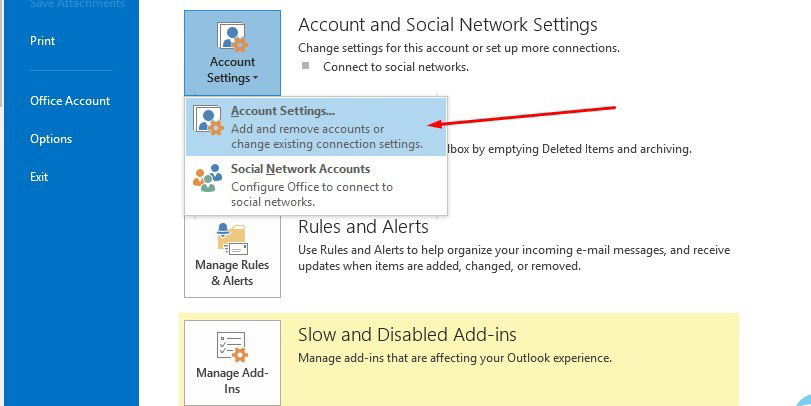Image resolution: width=811 pixels, height=406 pixels.
Task: Click Exit in the left sidebar
Action: point(39,177)
